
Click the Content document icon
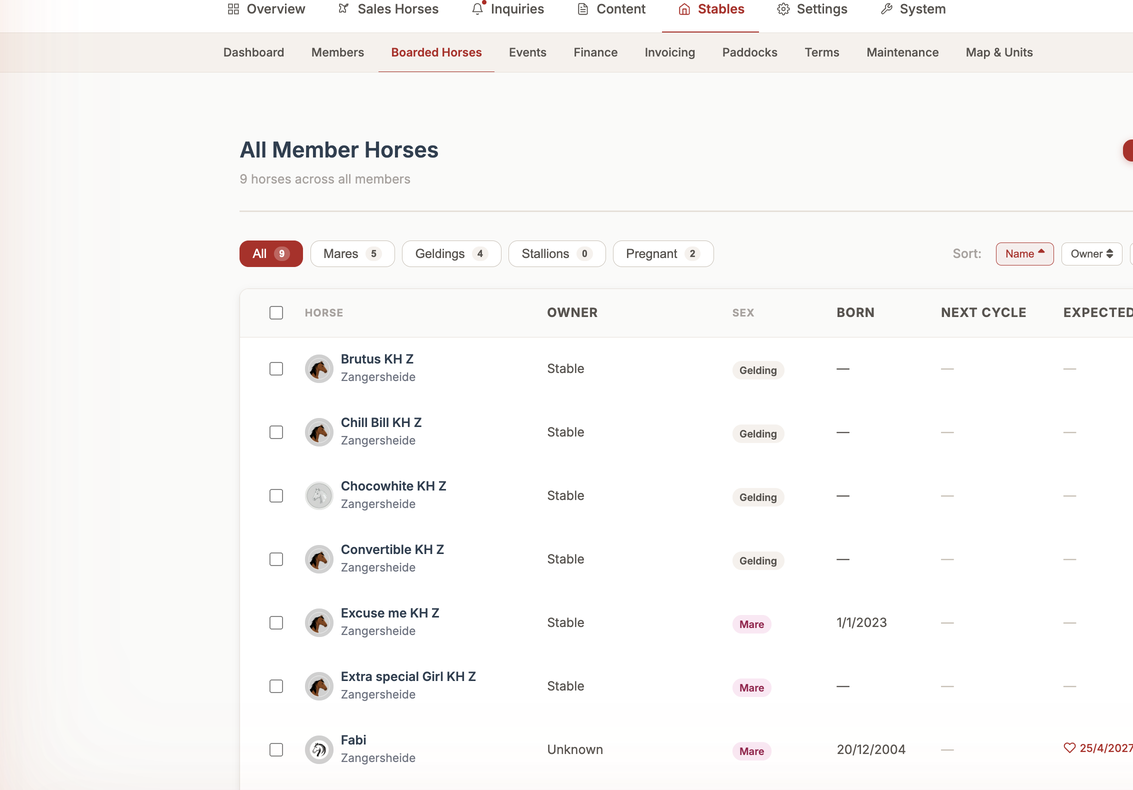pos(582,9)
